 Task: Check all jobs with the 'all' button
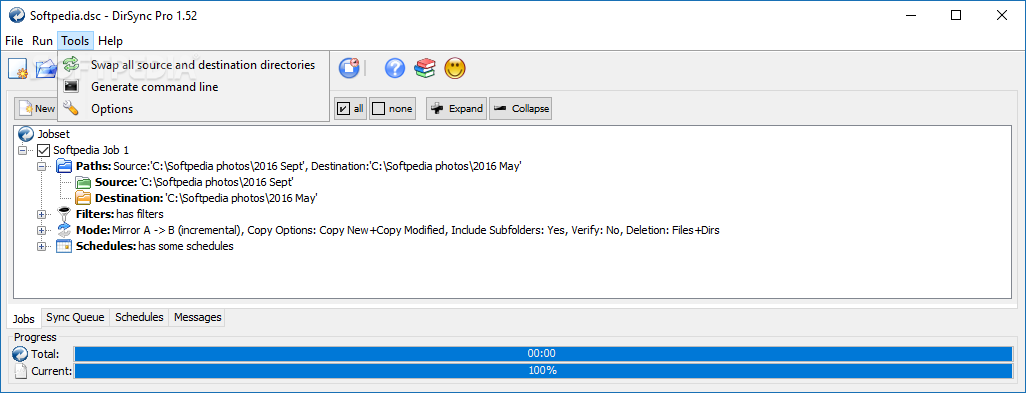pos(350,109)
